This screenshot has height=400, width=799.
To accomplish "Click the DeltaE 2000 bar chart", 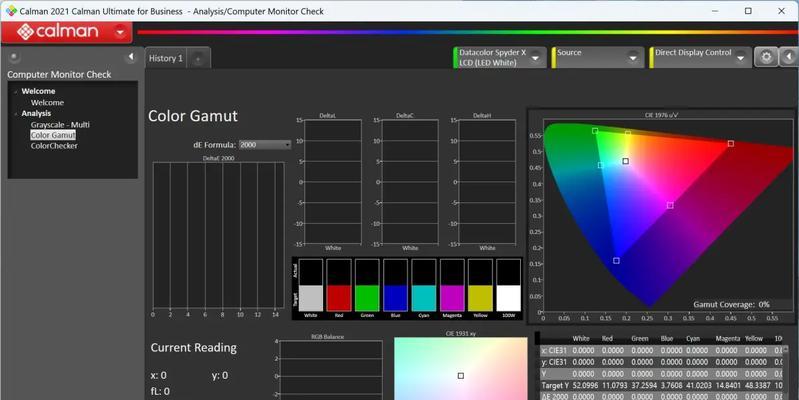I will click(218, 235).
